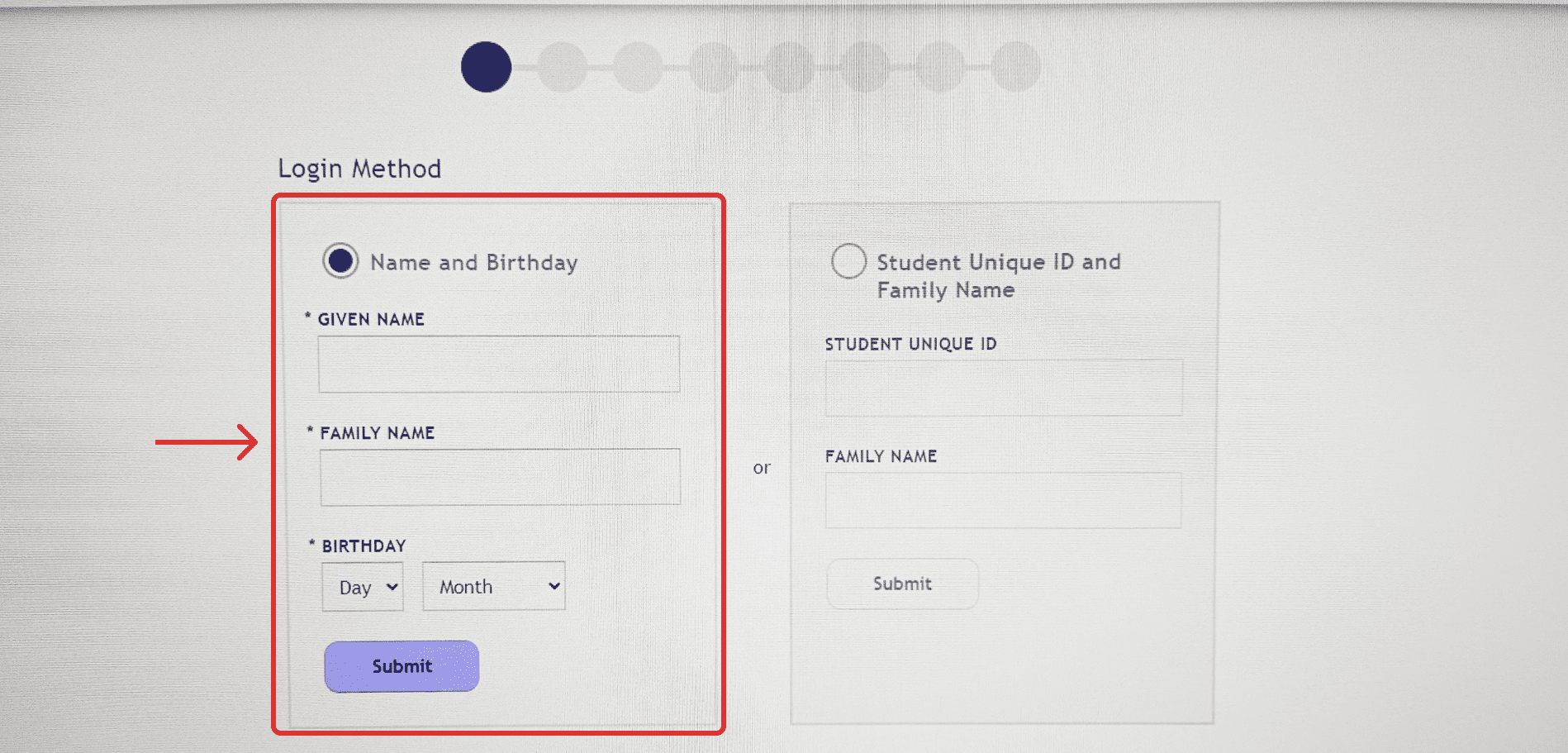Click the Given Name input field
Viewport: 1568px width, 753px height.
click(x=499, y=364)
